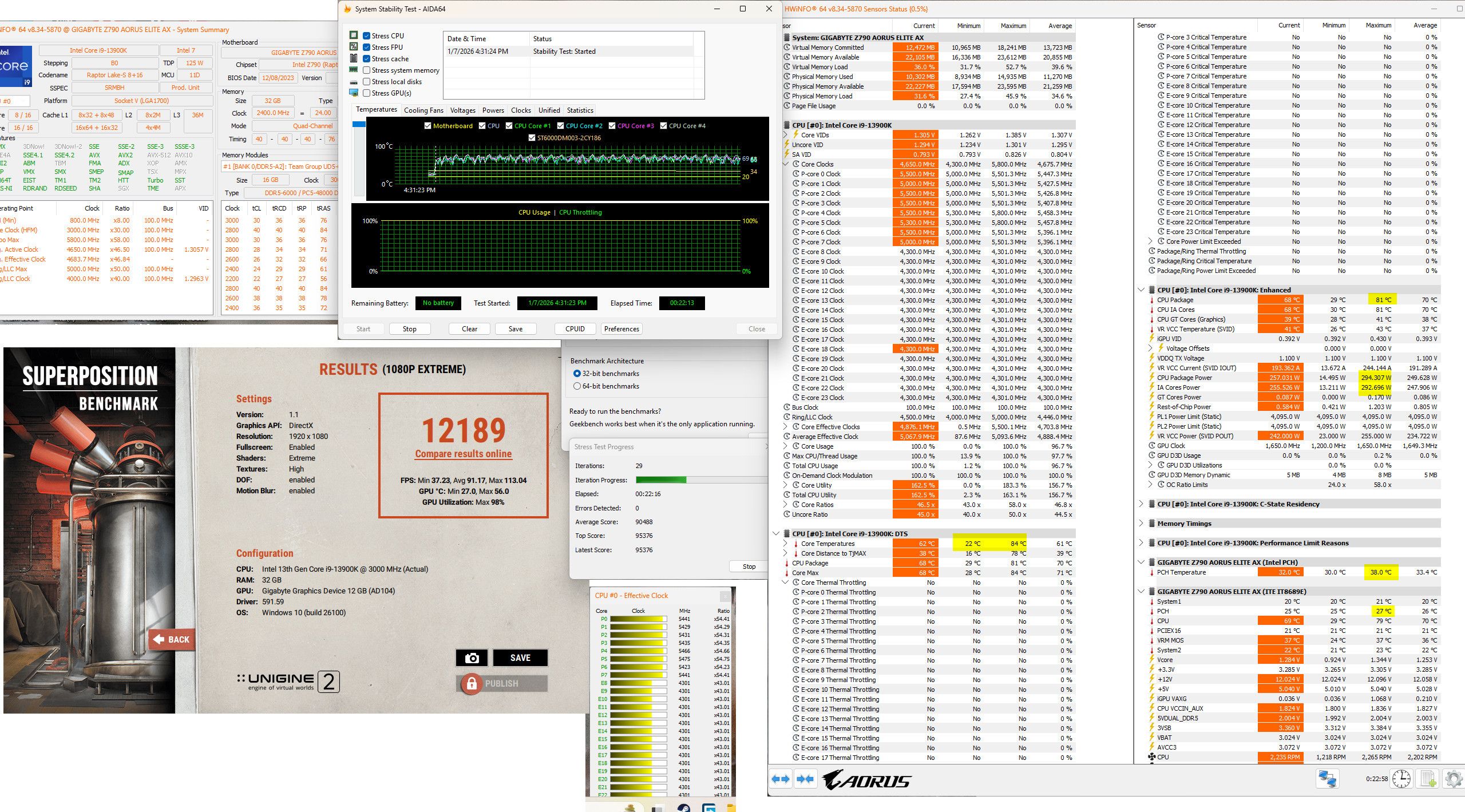Click the locked Publish button

click(501, 683)
